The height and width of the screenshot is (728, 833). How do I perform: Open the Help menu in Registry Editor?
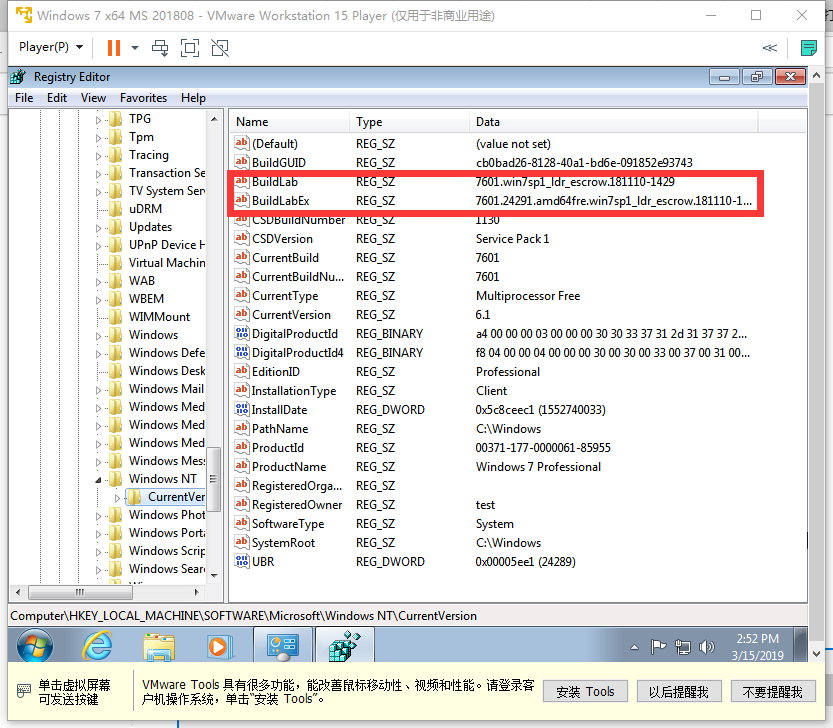(193, 98)
